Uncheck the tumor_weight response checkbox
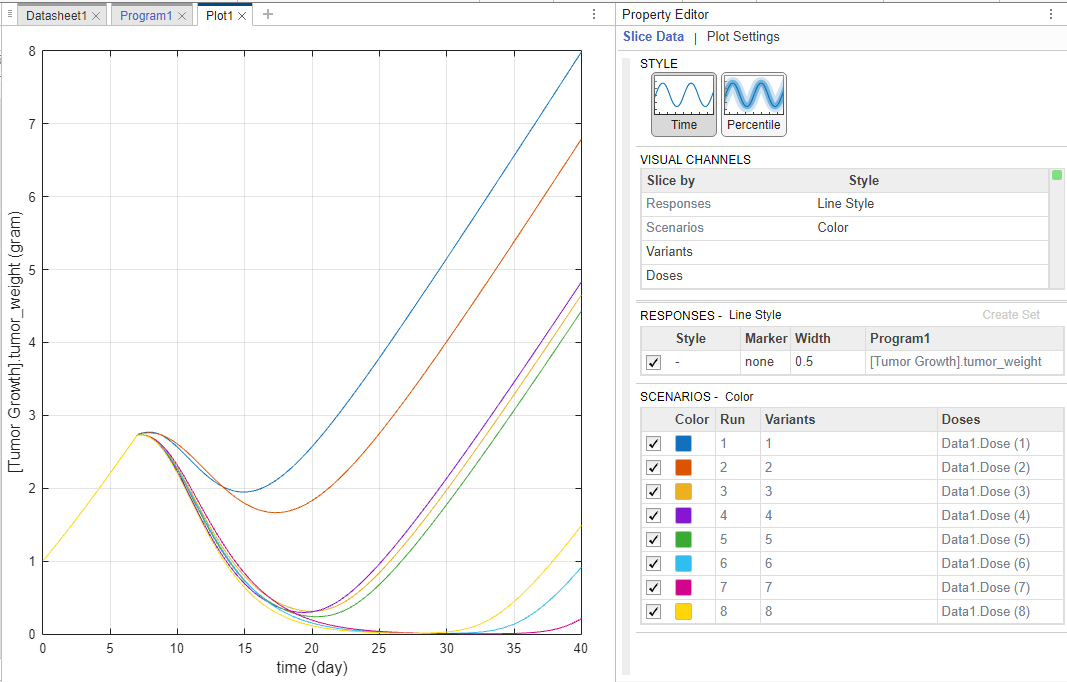1067x682 pixels. (x=654, y=362)
